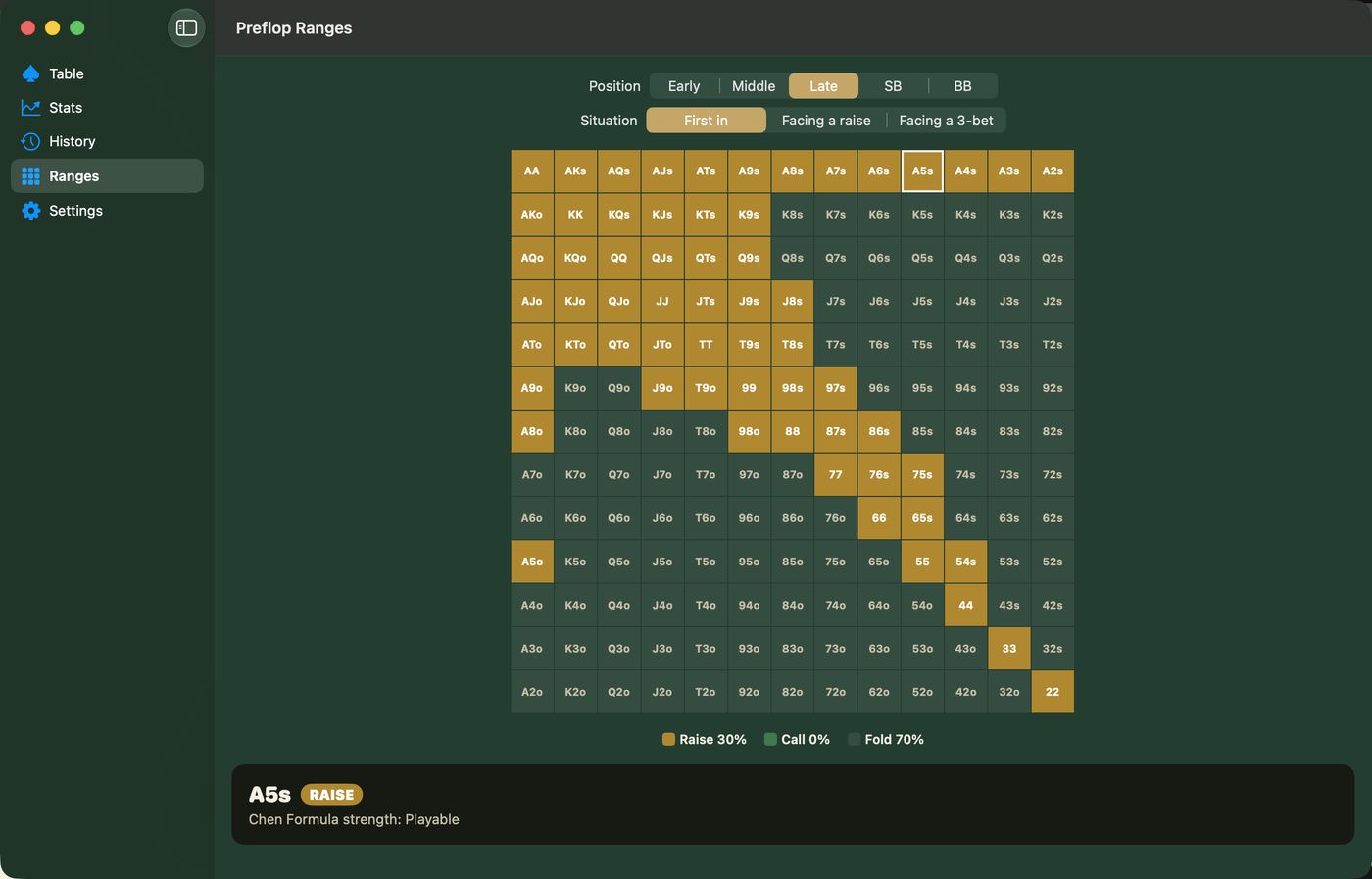1372x879 pixels.
Task: Click the gear icon beside Settings
Action: point(30,211)
